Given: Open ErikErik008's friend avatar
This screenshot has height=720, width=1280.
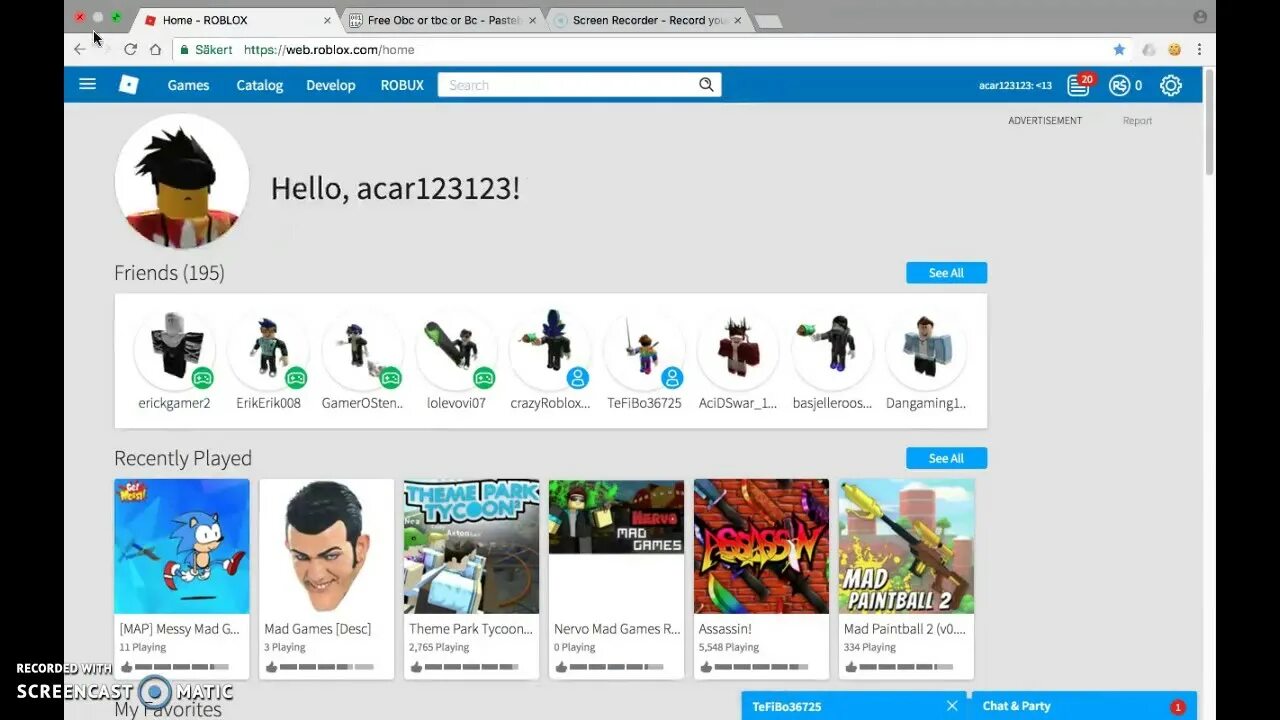Looking at the screenshot, I should (x=268, y=349).
